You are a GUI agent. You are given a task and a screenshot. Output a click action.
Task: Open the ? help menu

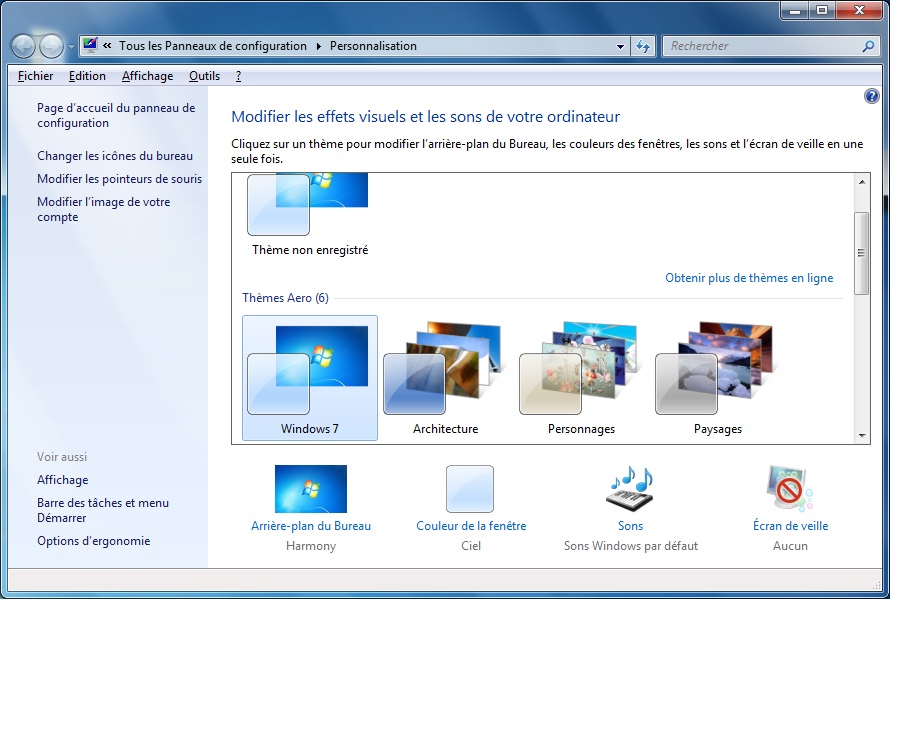coord(238,76)
